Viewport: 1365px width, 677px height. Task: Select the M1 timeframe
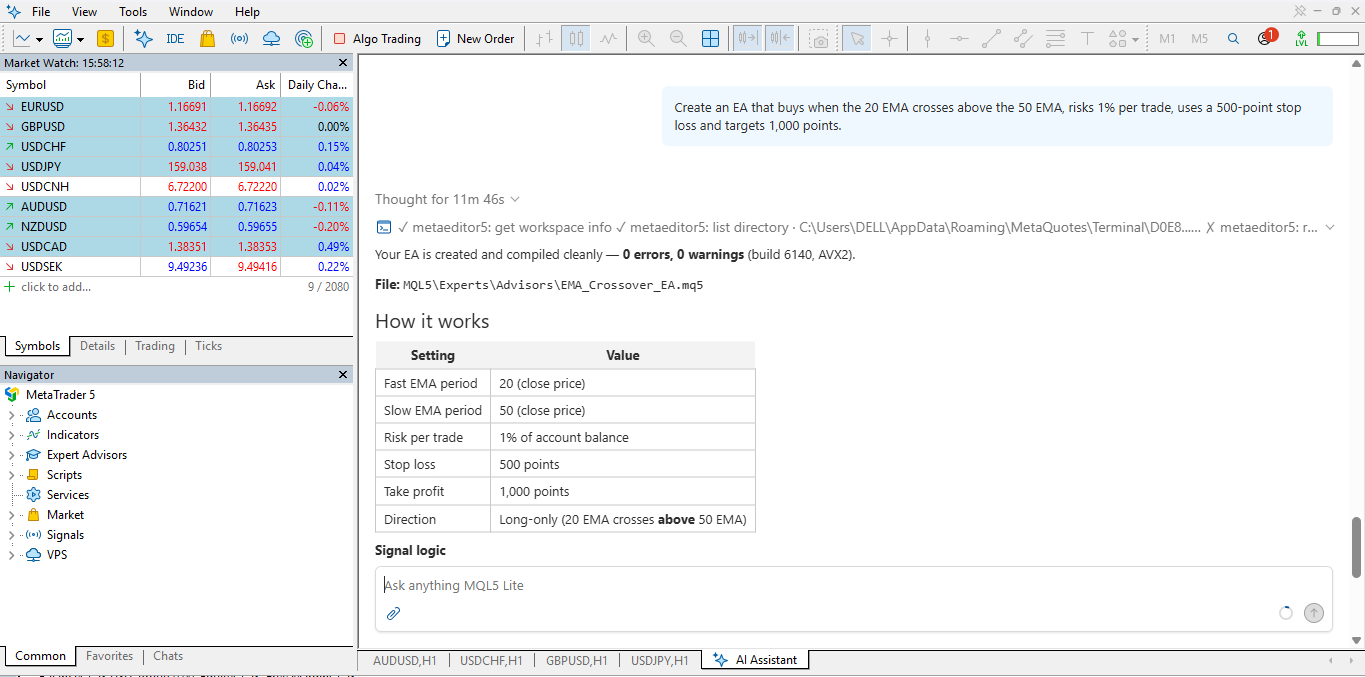[1167, 39]
